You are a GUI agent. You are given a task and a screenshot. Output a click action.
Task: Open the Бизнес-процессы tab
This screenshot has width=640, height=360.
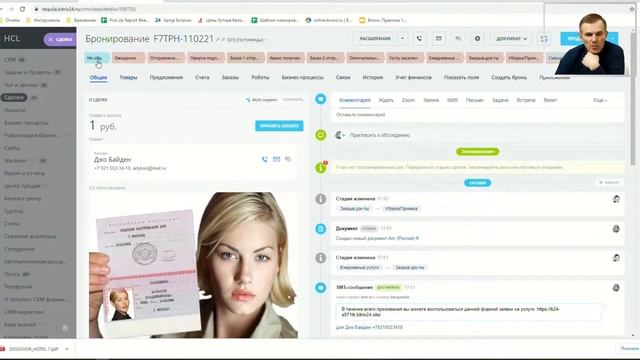(302, 77)
